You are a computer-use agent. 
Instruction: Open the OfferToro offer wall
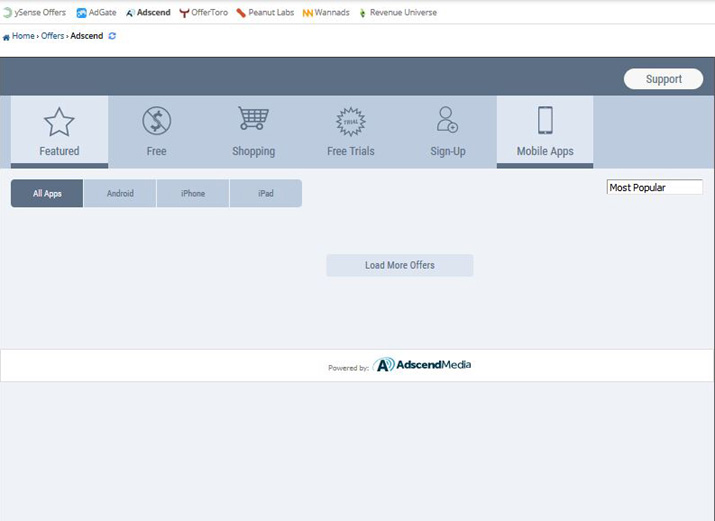tap(204, 13)
